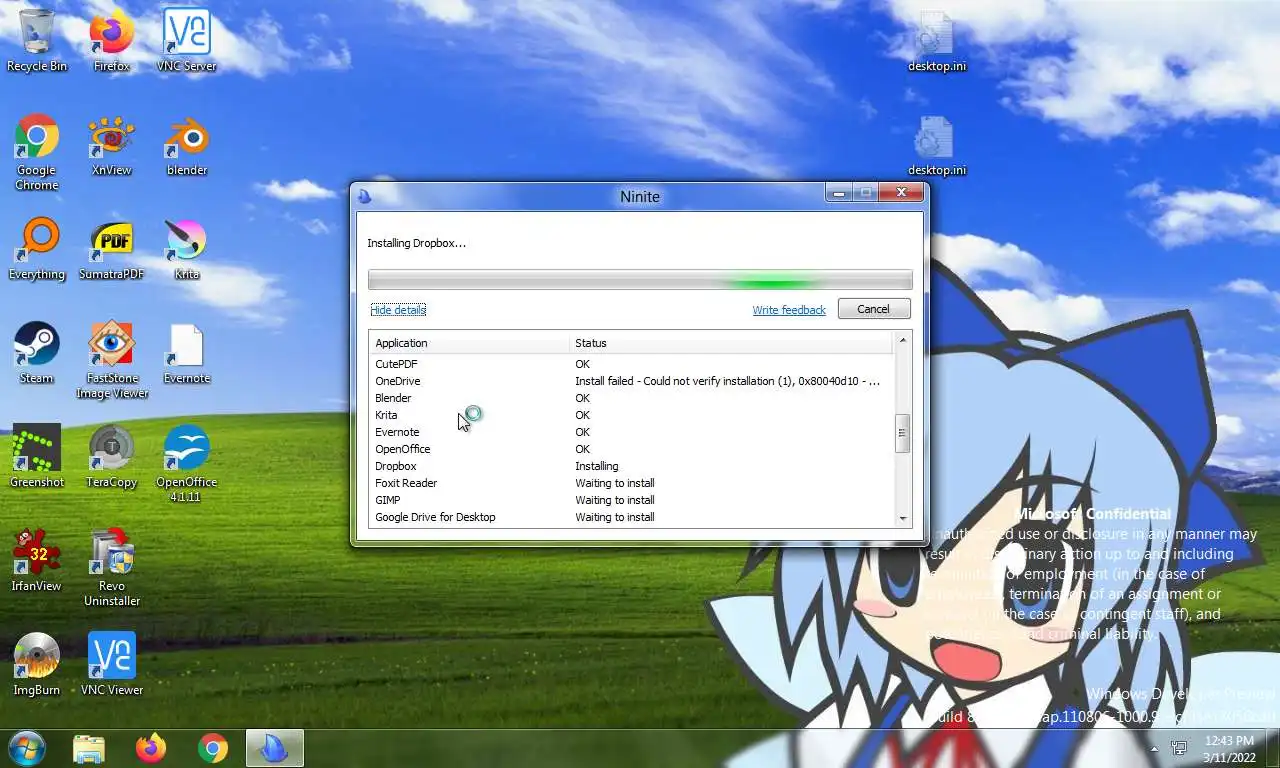This screenshot has height=768, width=1280.
Task: Open the Krita desktop shortcut
Action: coord(187,249)
